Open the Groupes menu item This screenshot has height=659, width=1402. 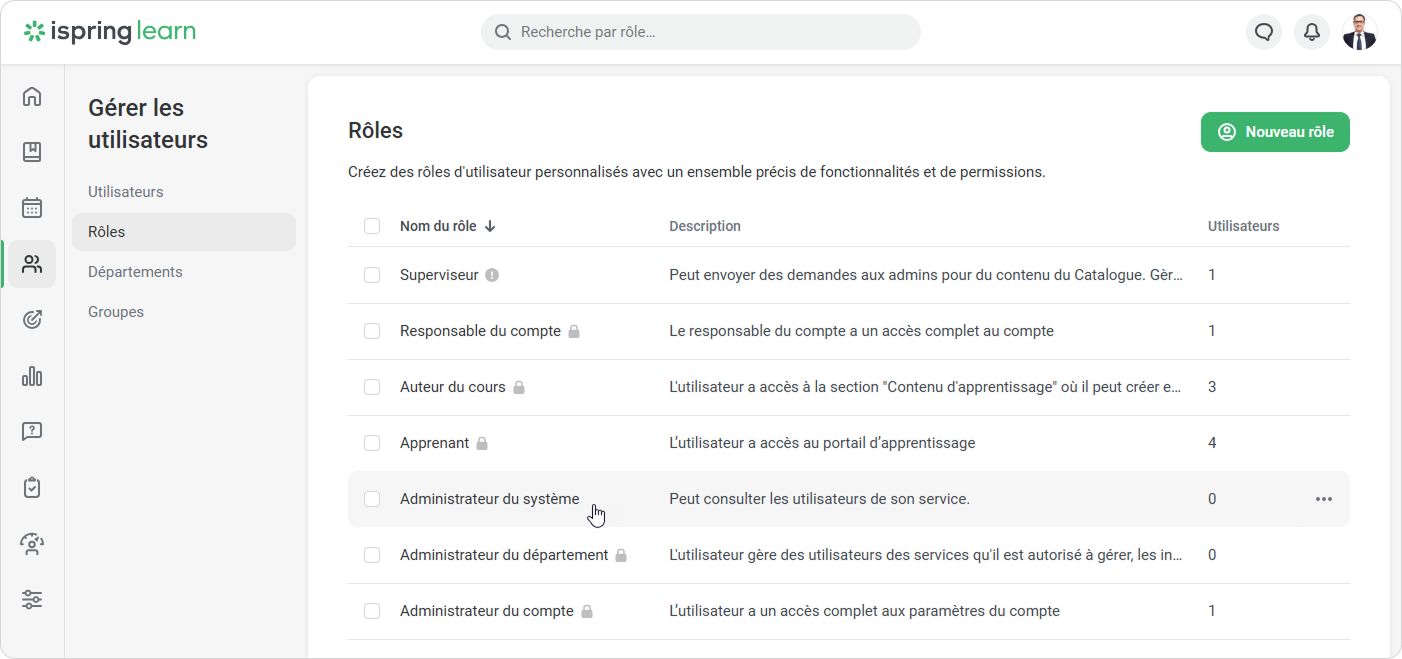click(116, 312)
